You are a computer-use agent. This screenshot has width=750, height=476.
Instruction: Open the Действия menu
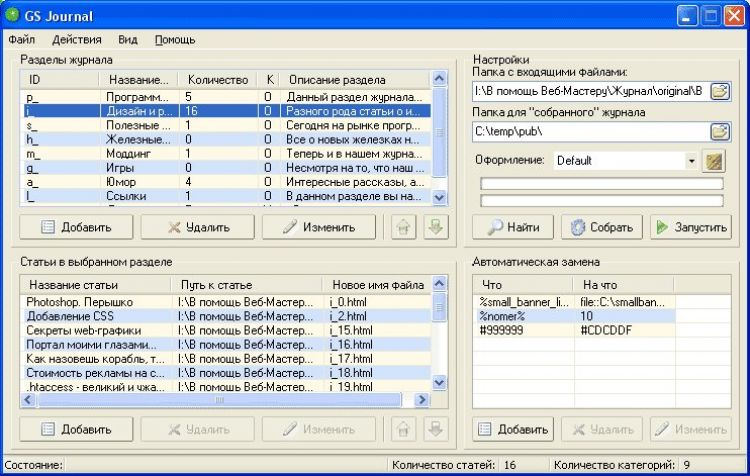(77, 40)
